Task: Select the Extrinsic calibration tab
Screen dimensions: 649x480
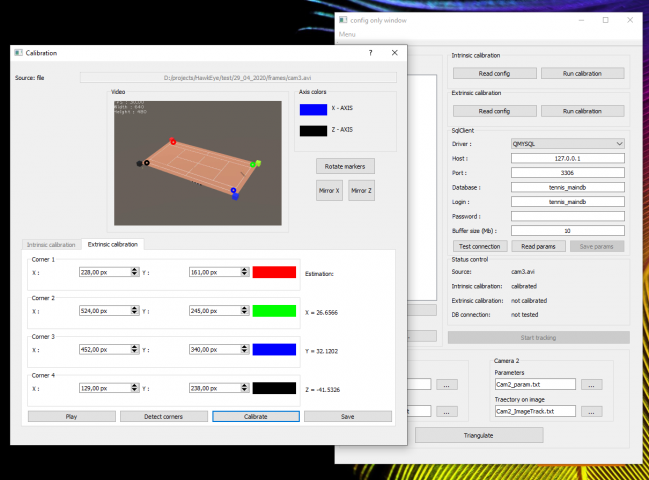Action: (x=113, y=244)
